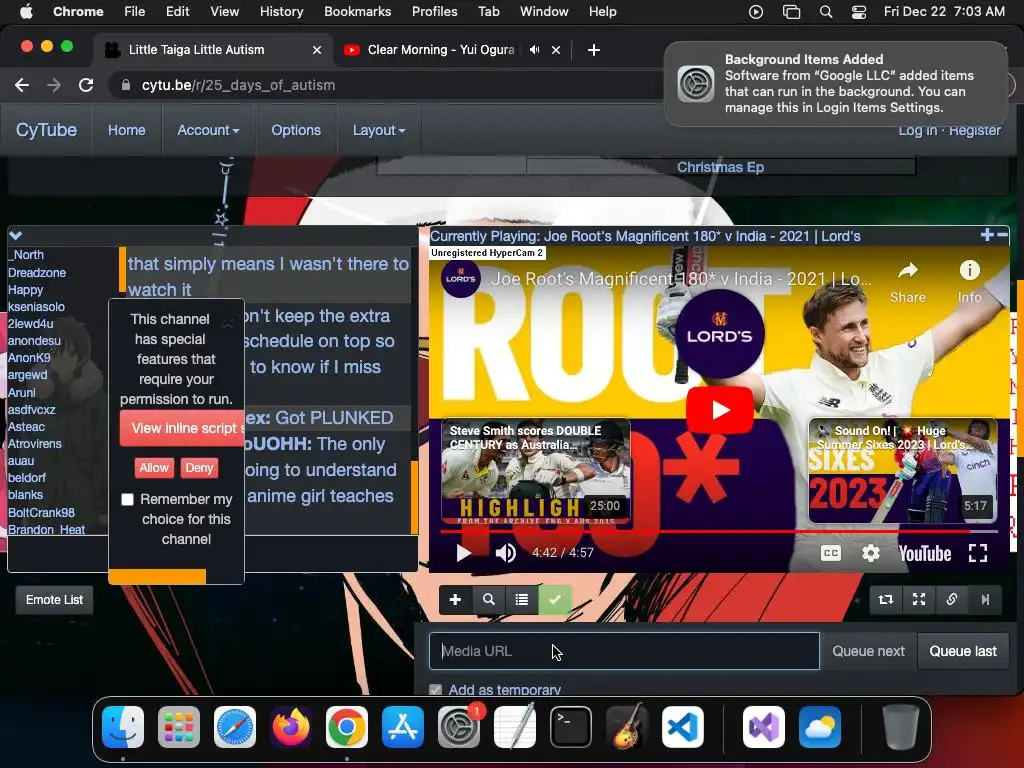Screen dimensions: 1024x768
Task: Allow the channel's special scripts
Action: point(154,468)
